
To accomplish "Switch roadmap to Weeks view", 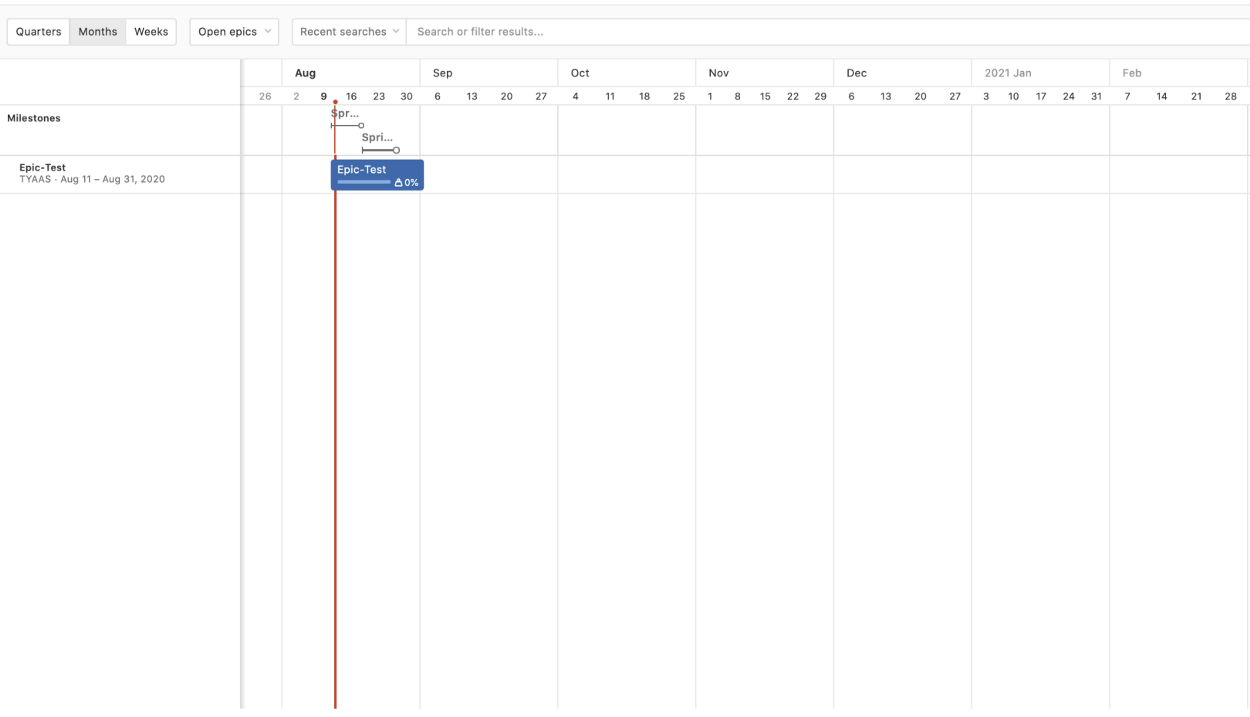I will pyautogui.click(x=151, y=32).
